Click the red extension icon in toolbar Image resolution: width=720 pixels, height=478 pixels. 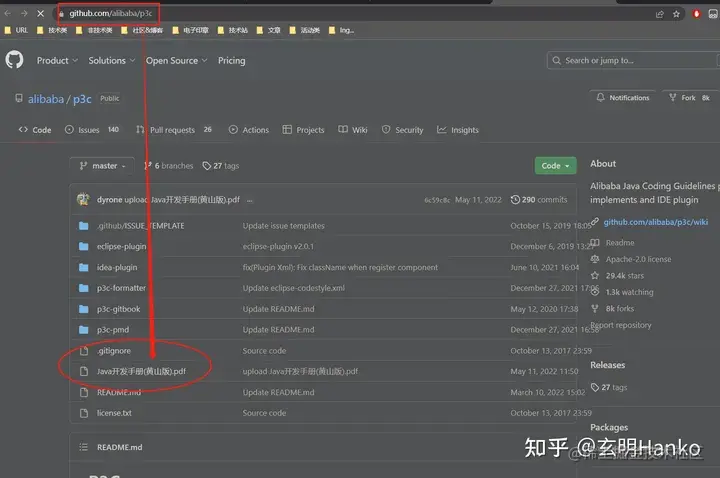[x=696, y=14]
